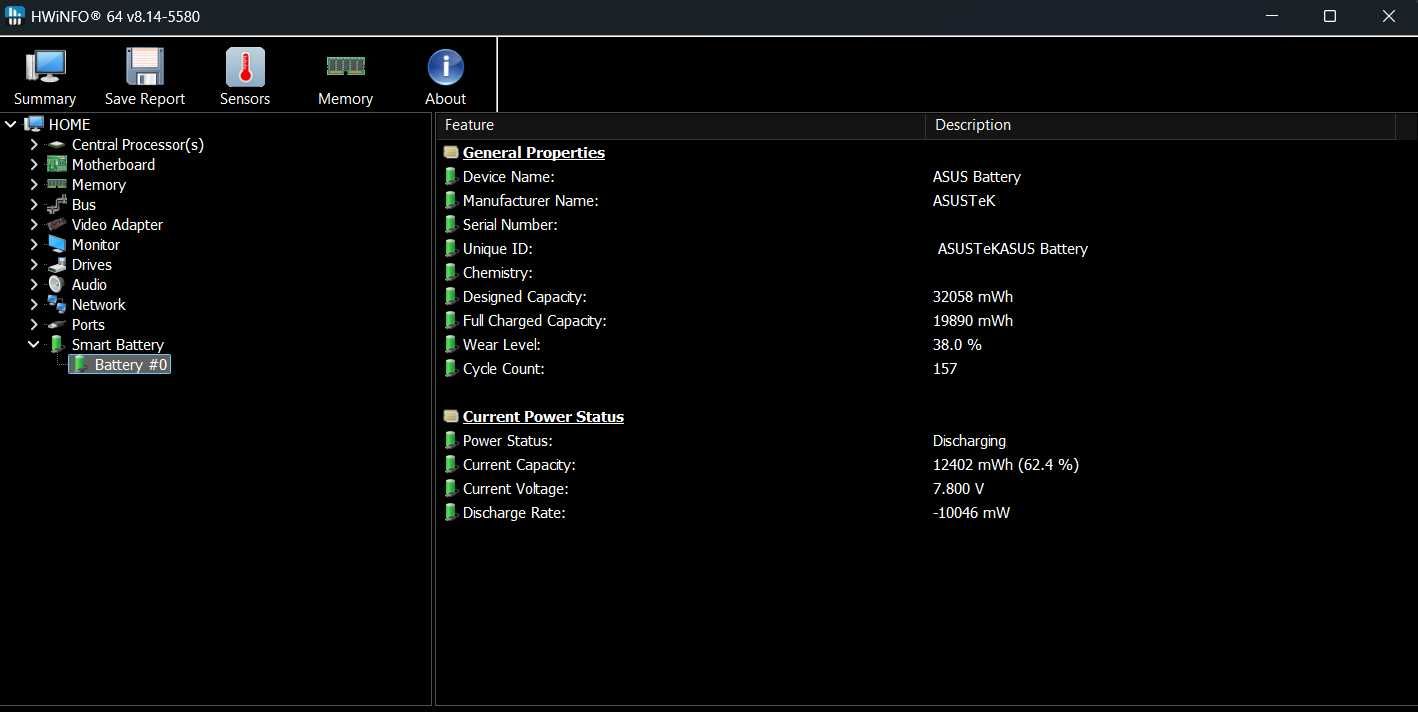Click the Manufacturer Name value ASUSTeK
Image resolution: width=1418 pixels, height=712 pixels.
click(964, 200)
